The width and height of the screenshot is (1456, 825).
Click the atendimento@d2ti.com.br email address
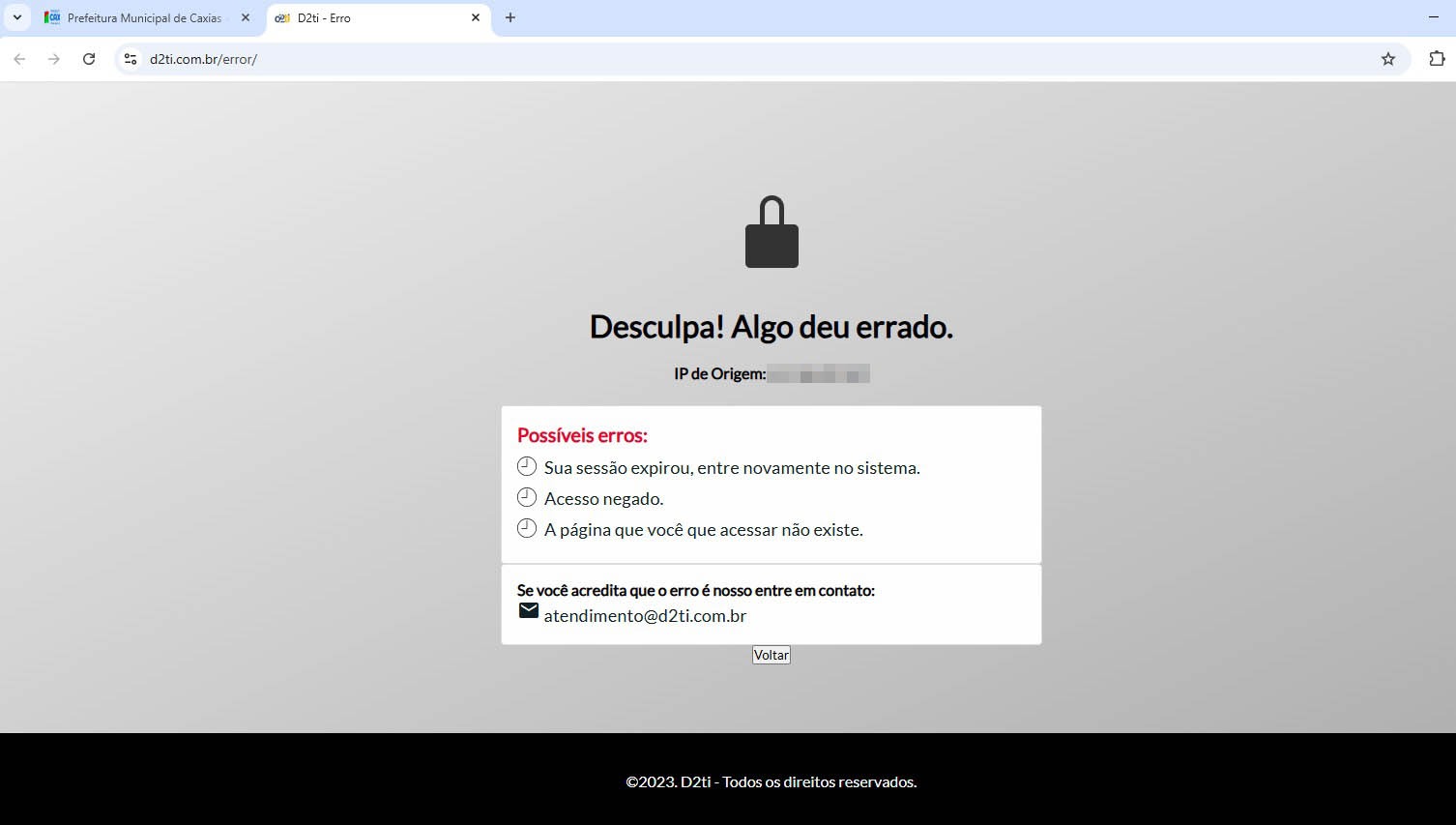click(x=645, y=615)
